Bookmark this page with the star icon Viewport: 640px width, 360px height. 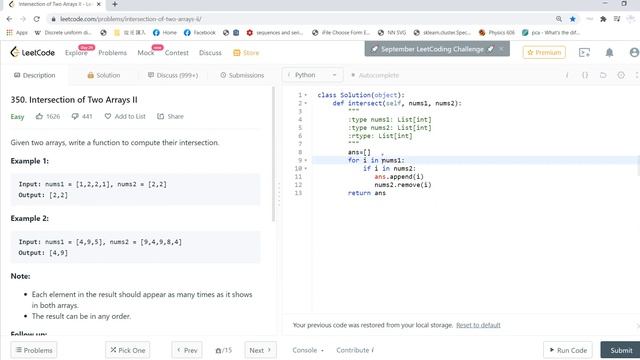click(573, 19)
